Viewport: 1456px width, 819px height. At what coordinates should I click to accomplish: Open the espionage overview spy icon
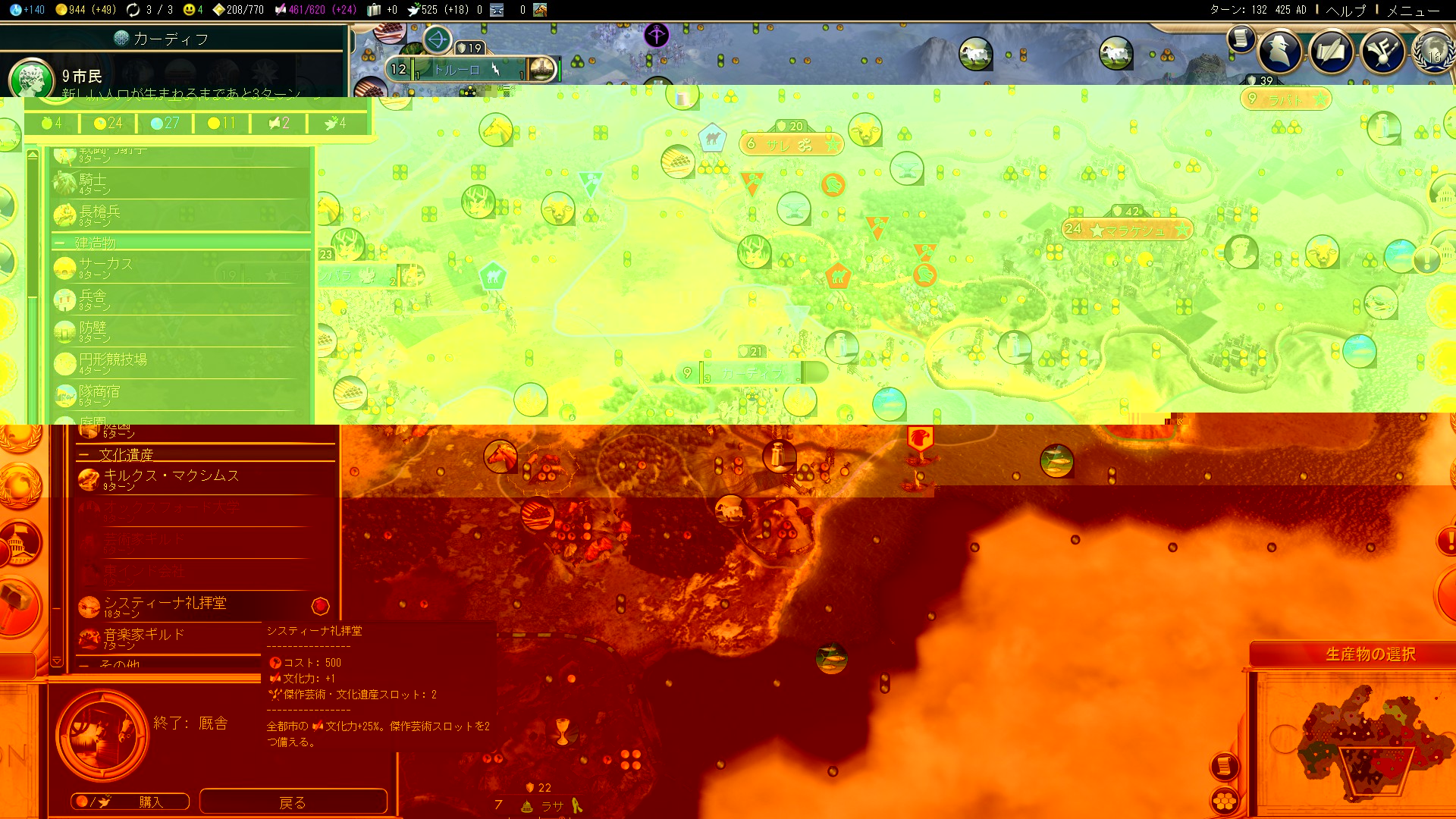1280,51
